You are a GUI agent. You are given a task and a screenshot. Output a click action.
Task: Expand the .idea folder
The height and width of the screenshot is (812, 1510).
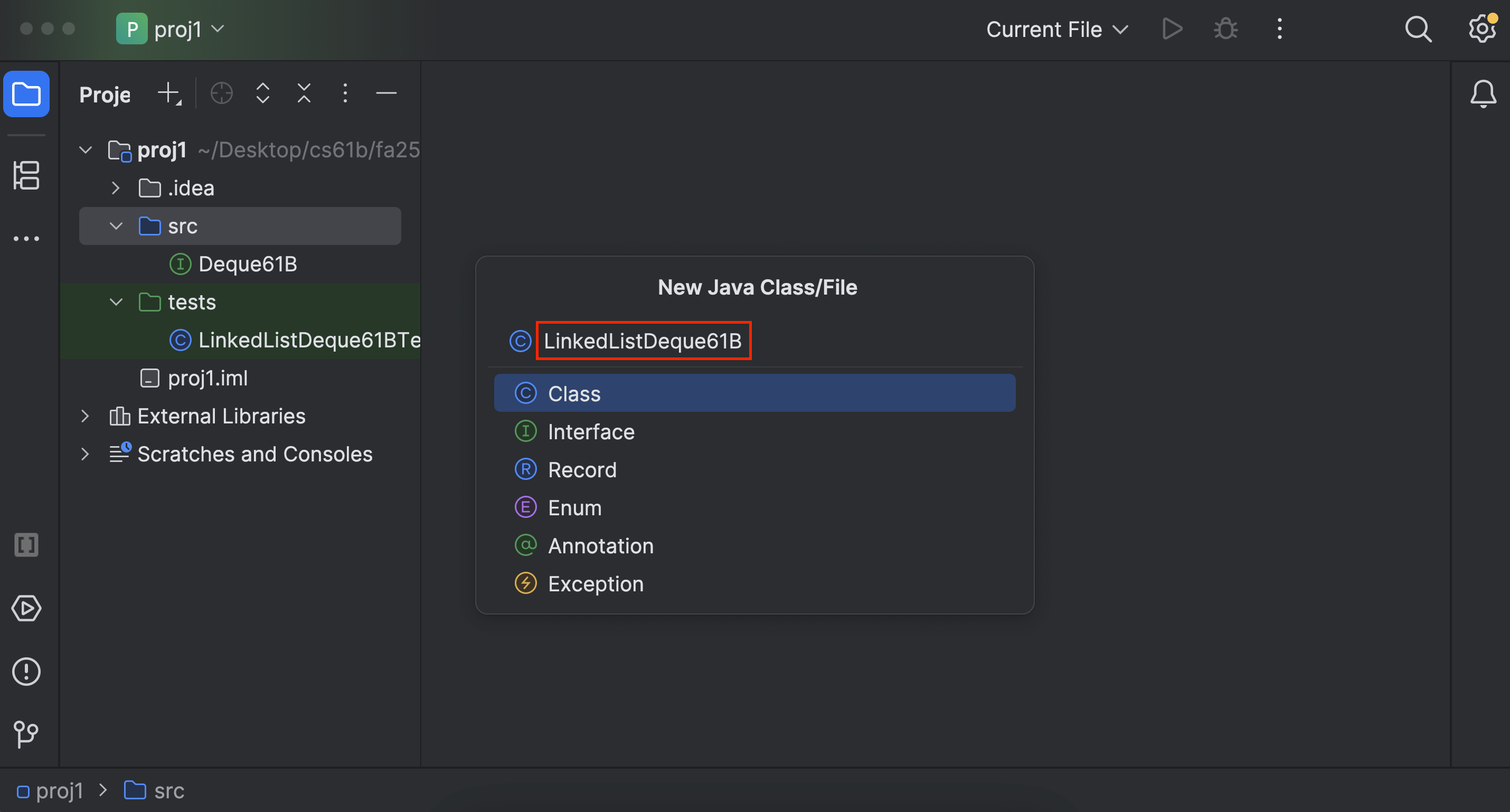pyautogui.click(x=116, y=188)
